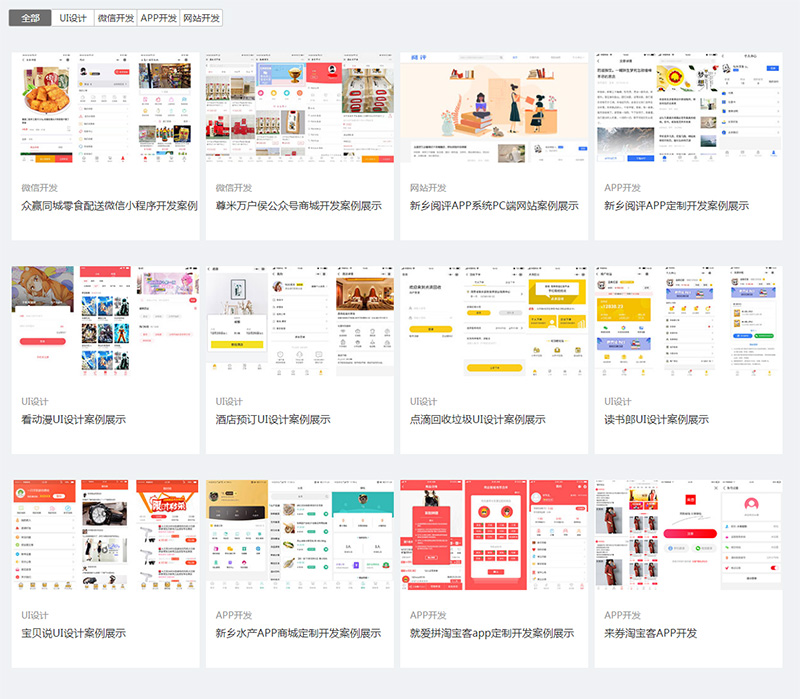
Task: Open the 来券淘宝客APP开发 title link
Action: [650, 633]
